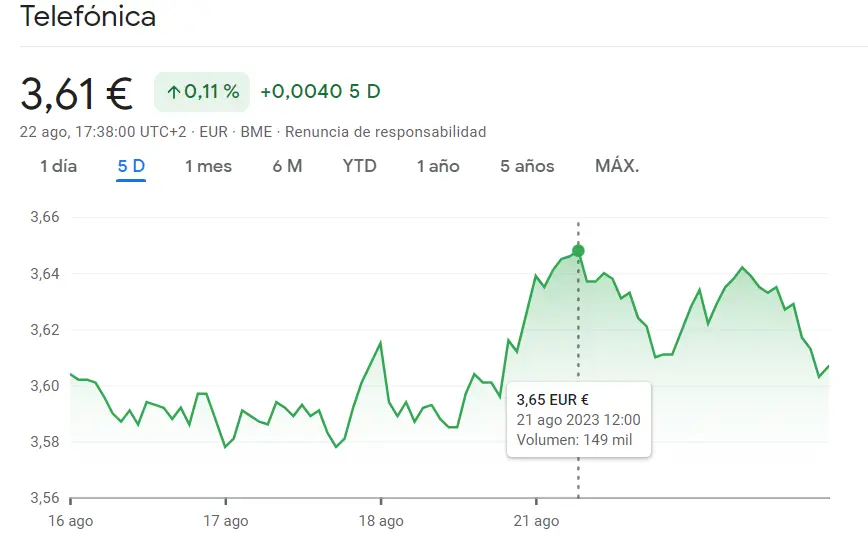Viewport: 868px width, 550px height.
Task: Click the 3,61 € price
Action: click(76, 93)
